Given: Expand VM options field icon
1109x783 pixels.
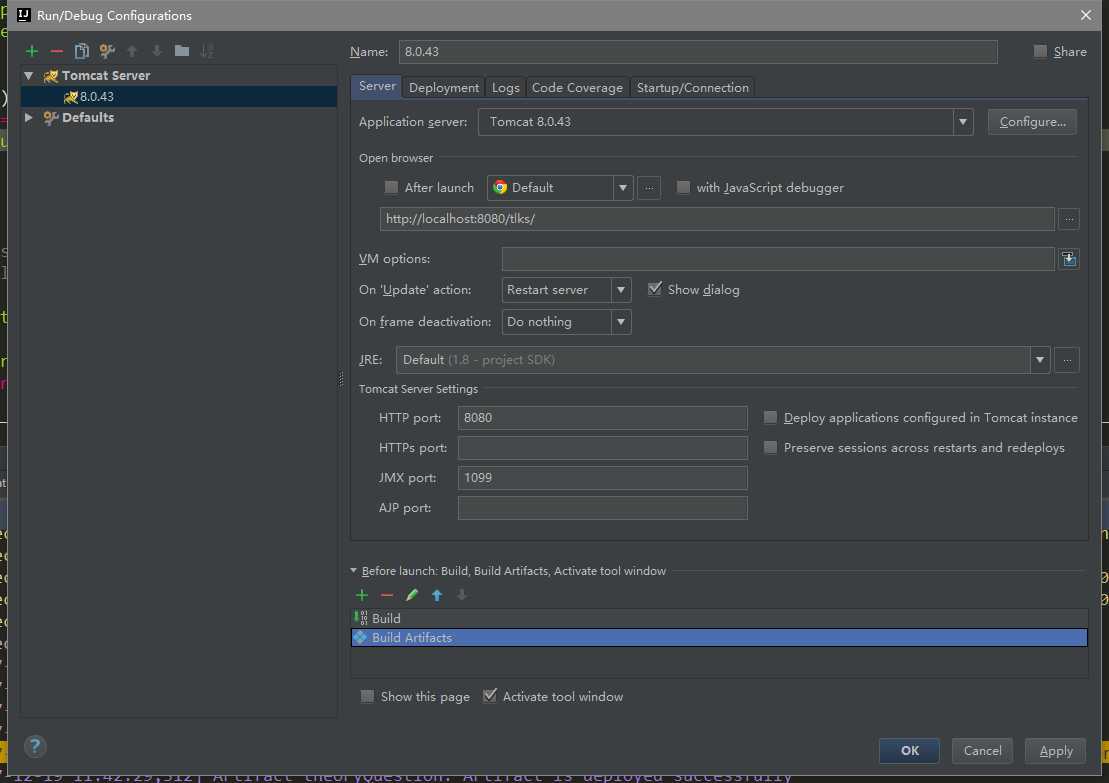Looking at the screenshot, I should click(x=1069, y=259).
